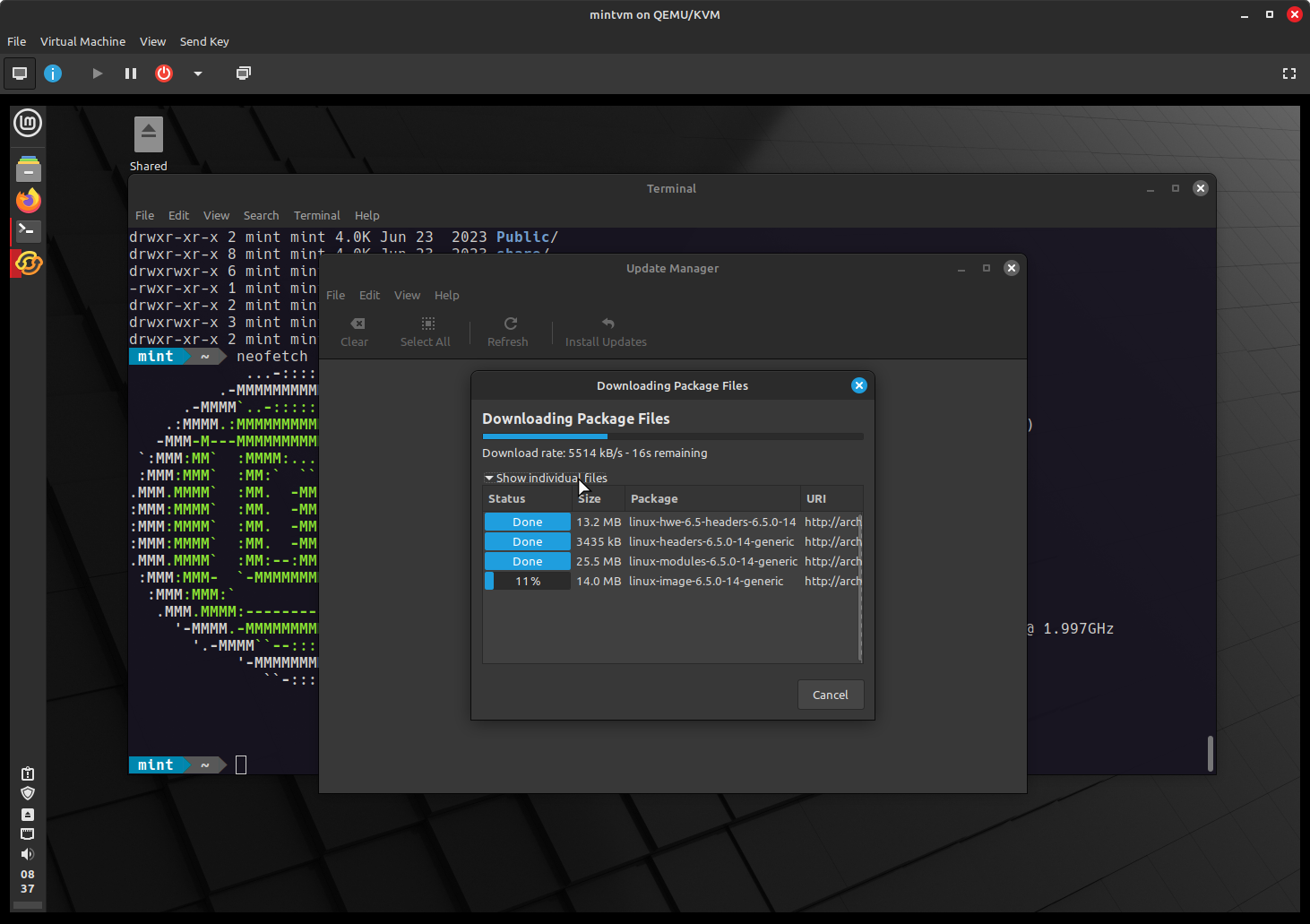Open Terminal window's Search menu
The image size is (1310, 924).
(x=261, y=215)
